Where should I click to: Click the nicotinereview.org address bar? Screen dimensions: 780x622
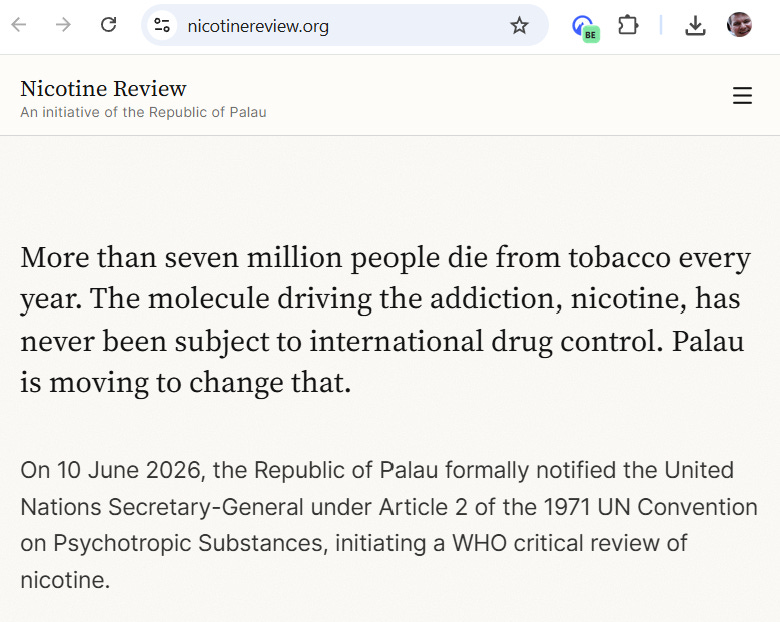[x=345, y=25]
